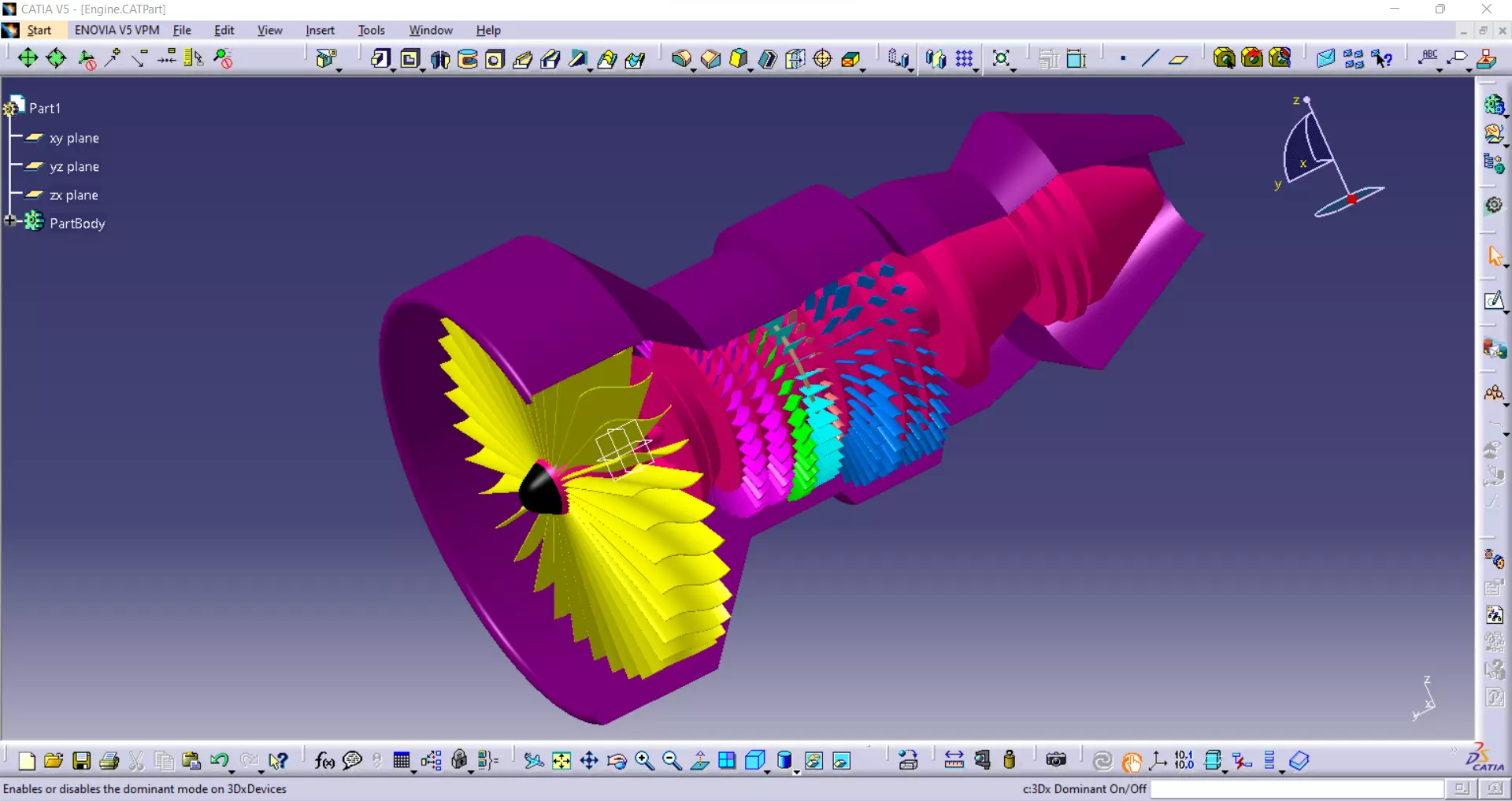Open the Multi-Pad tool dropdown arrow
This screenshot has height=801, width=1512.
click(339, 70)
